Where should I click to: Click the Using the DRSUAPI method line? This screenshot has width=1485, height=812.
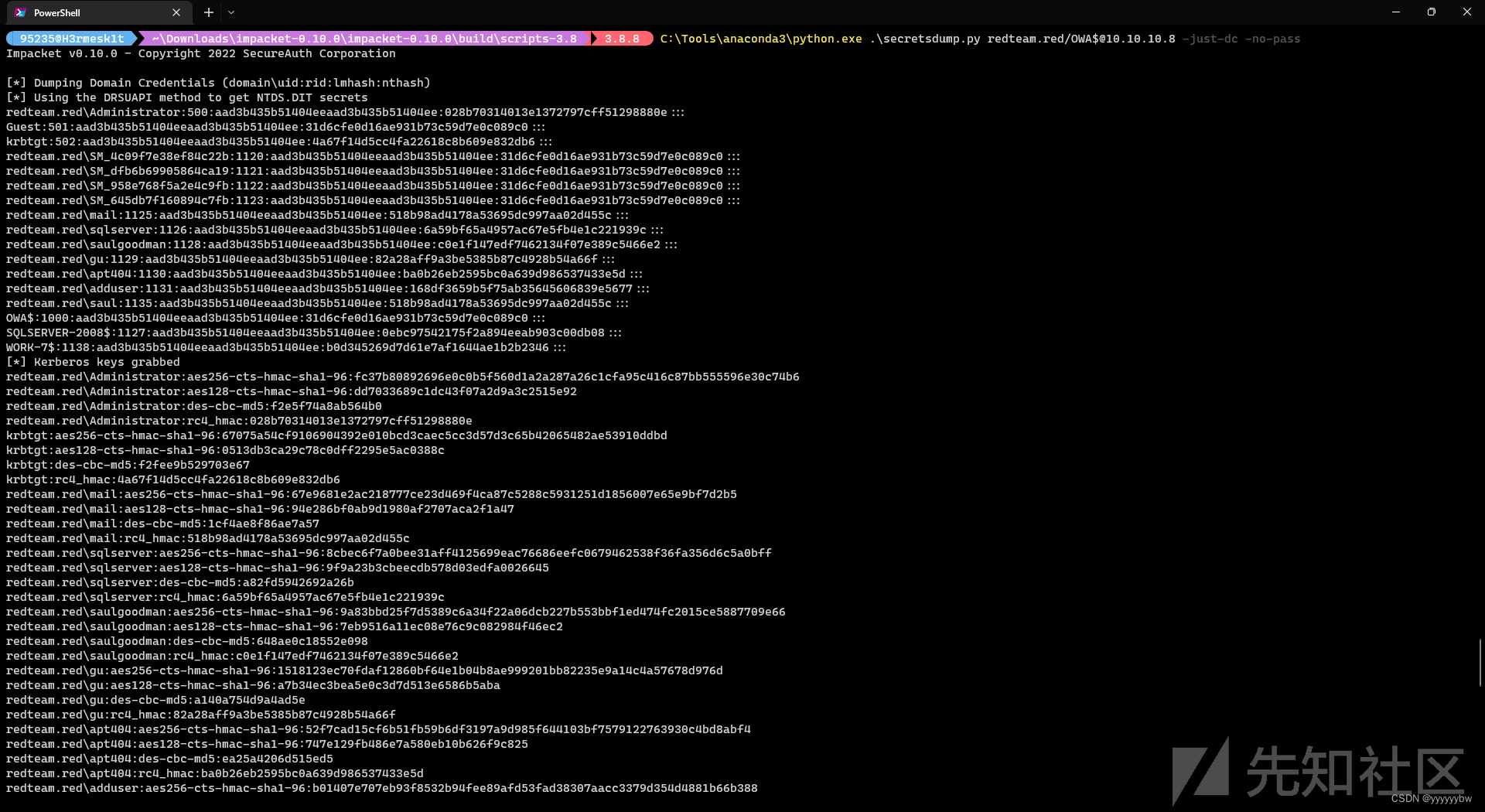click(x=187, y=97)
